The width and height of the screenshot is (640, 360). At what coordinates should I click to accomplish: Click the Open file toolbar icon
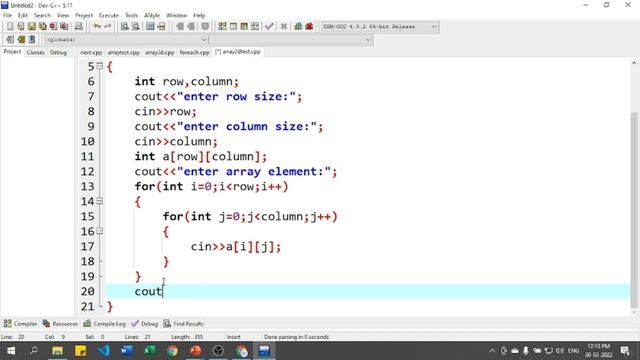(20, 27)
